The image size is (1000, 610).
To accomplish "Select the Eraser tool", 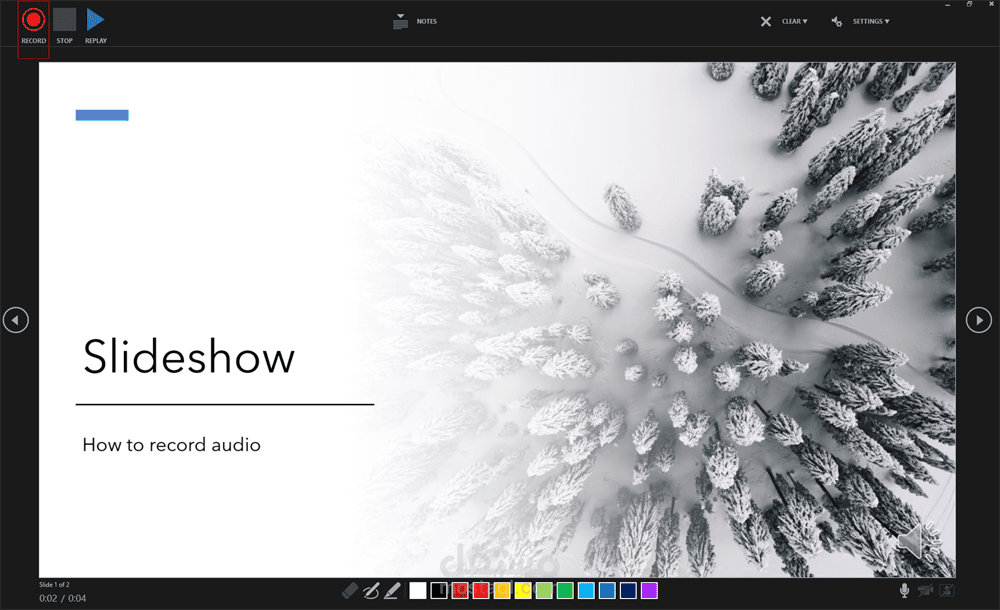I will (349, 591).
